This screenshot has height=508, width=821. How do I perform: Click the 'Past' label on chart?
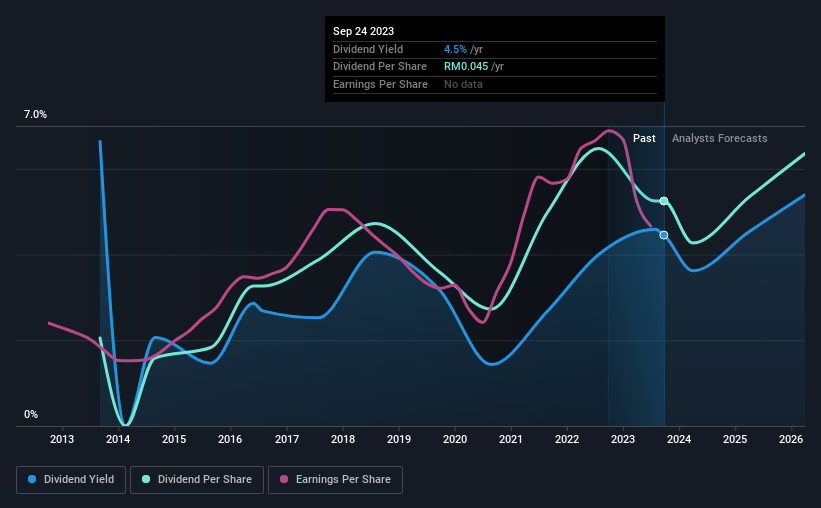644,138
